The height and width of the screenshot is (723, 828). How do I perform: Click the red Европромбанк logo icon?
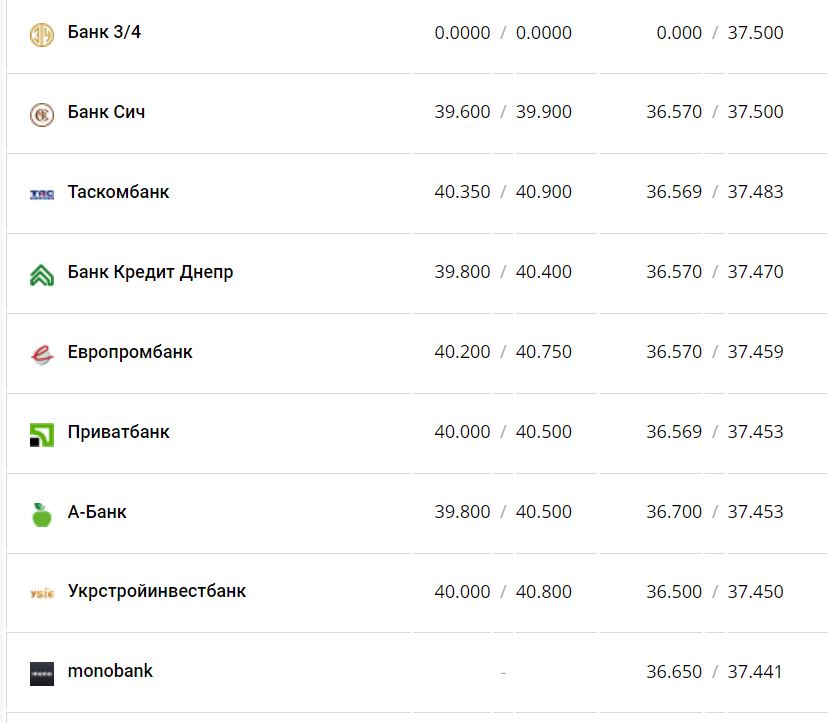[41, 354]
